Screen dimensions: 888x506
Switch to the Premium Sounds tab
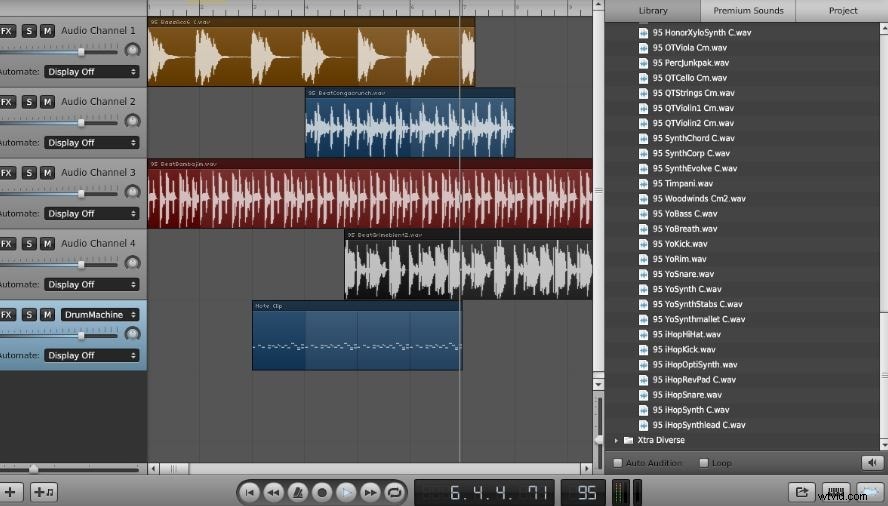point(748,11)
